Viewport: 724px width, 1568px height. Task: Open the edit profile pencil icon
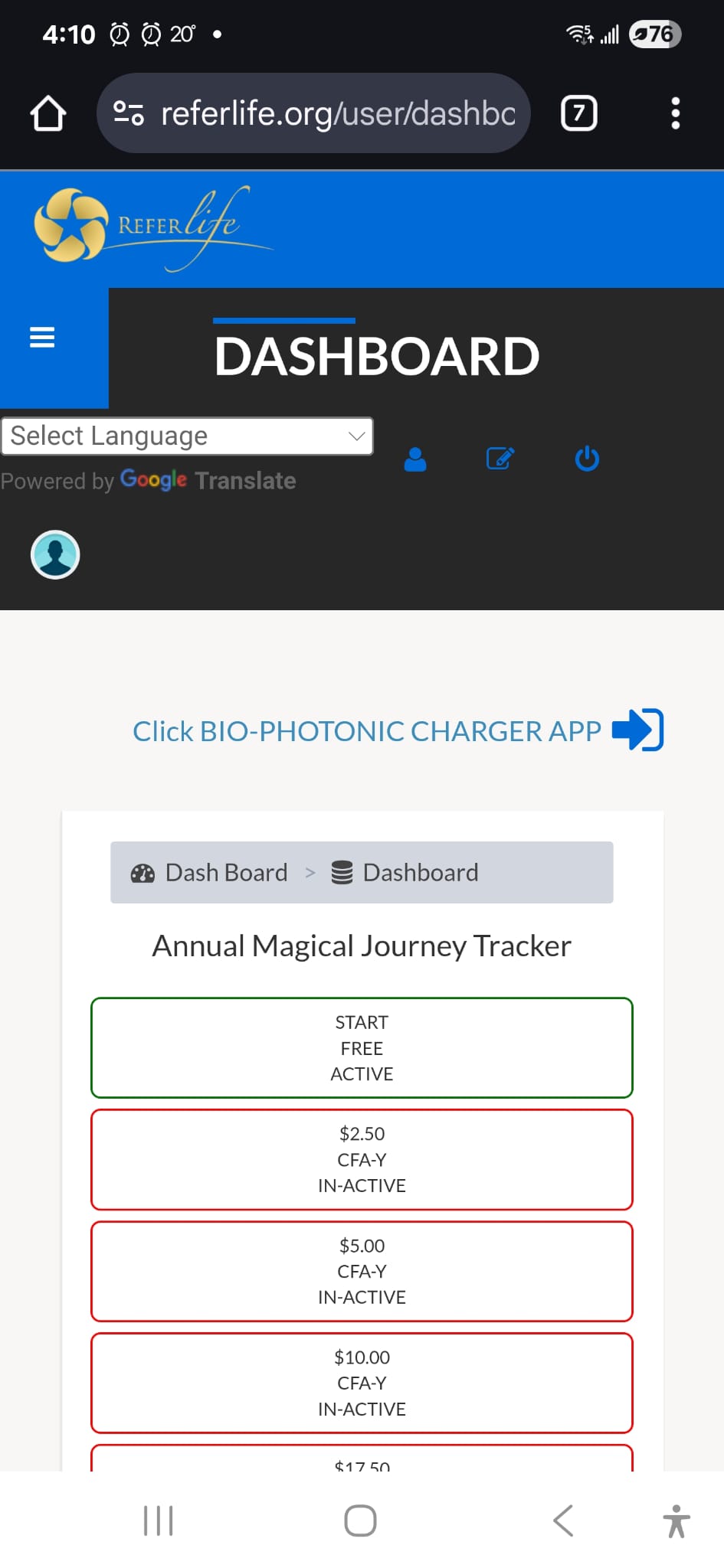click(500, 459)
